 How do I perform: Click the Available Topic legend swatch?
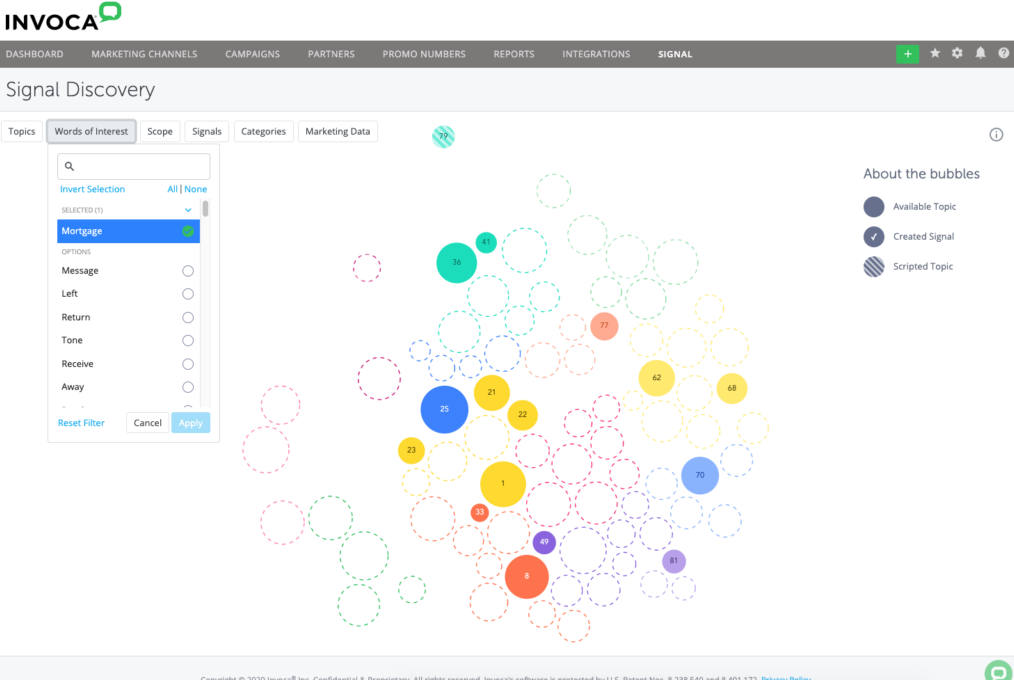874,207
